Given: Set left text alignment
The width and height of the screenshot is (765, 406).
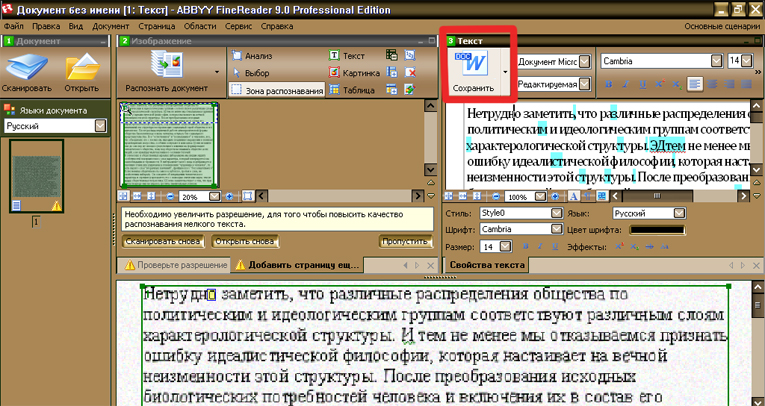Looking at the screenshot, I should coord(695,84).
